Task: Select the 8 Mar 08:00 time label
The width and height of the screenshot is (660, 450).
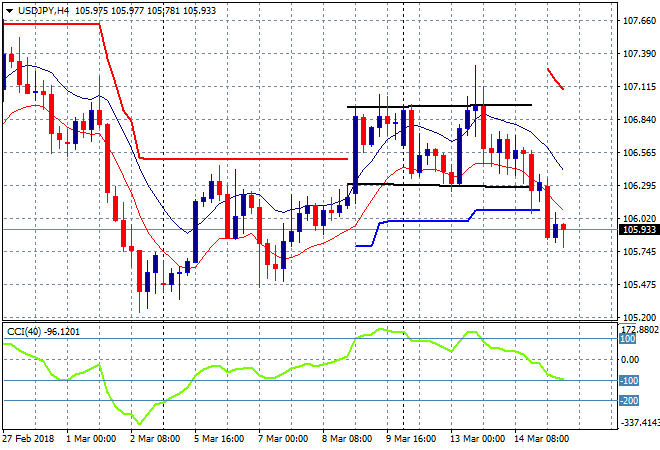Action: (347, 438)
